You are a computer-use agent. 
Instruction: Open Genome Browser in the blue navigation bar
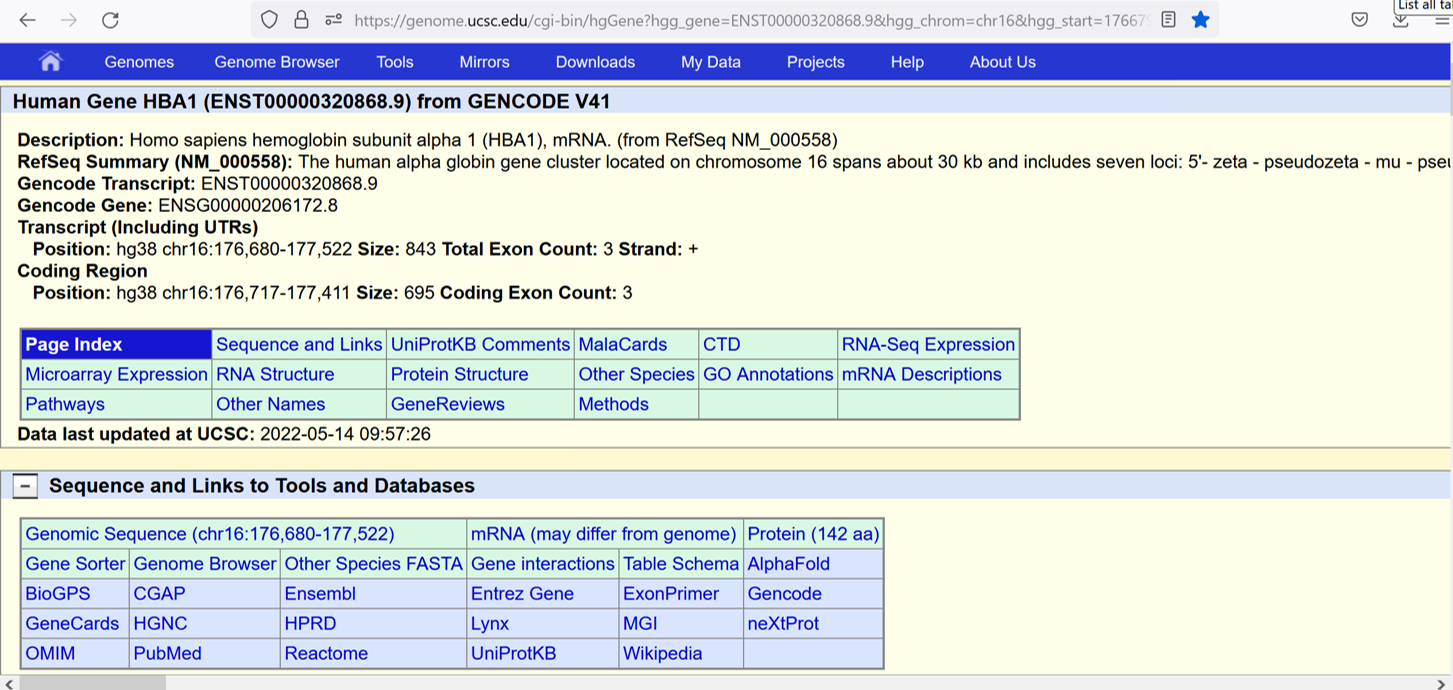pos(277,62)
